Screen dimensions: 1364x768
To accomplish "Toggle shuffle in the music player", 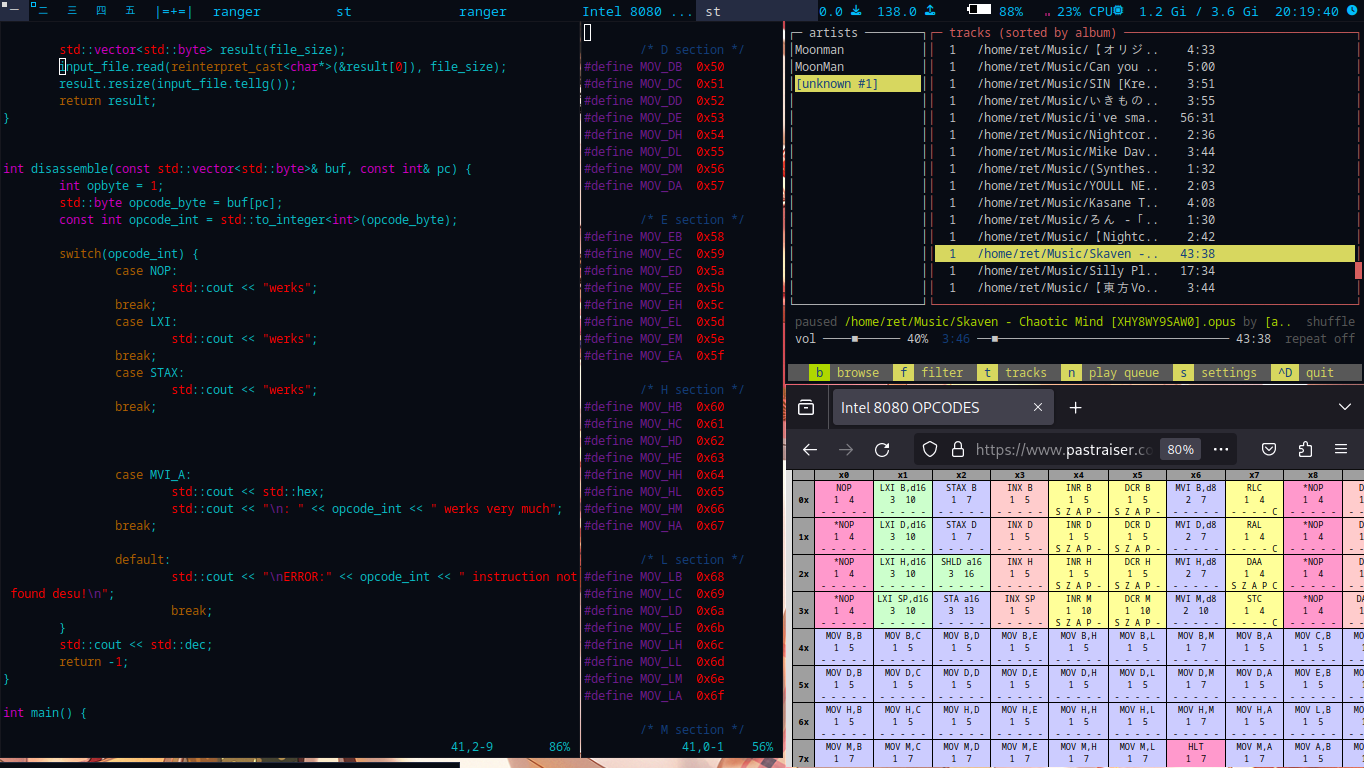I will [x=1330, y=322].
